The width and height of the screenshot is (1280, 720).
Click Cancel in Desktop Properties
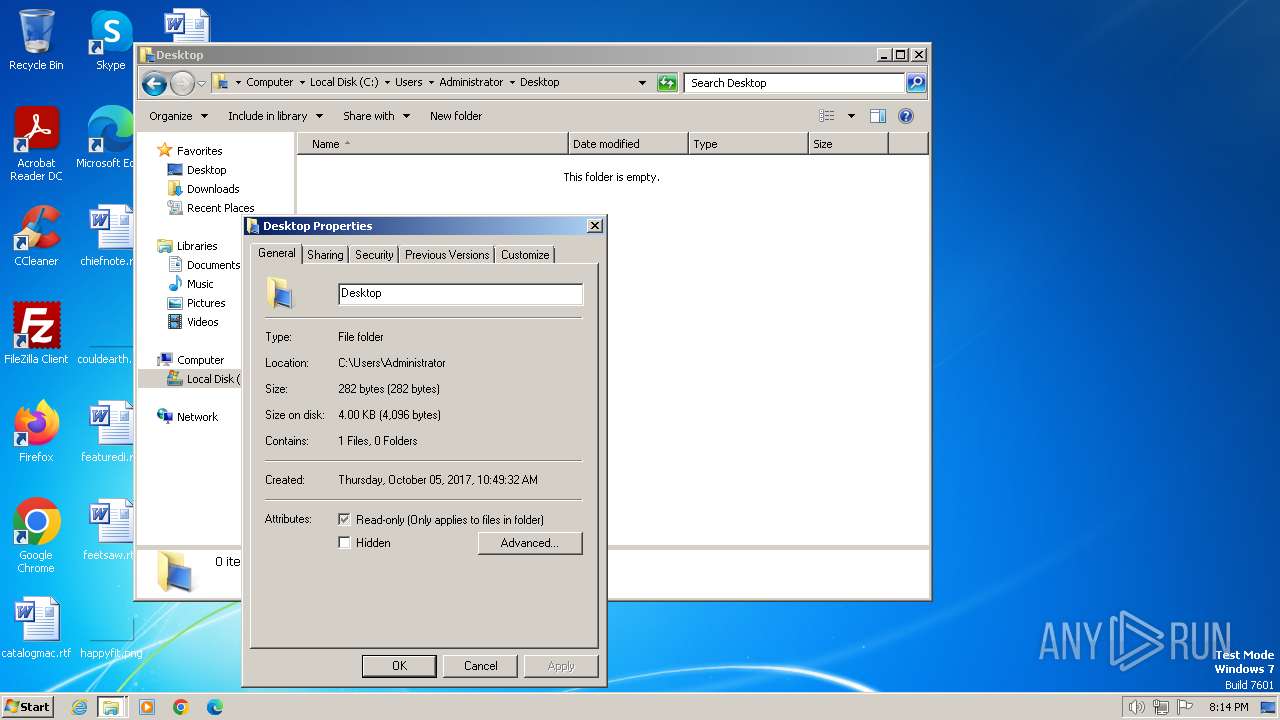coord(480,666)
